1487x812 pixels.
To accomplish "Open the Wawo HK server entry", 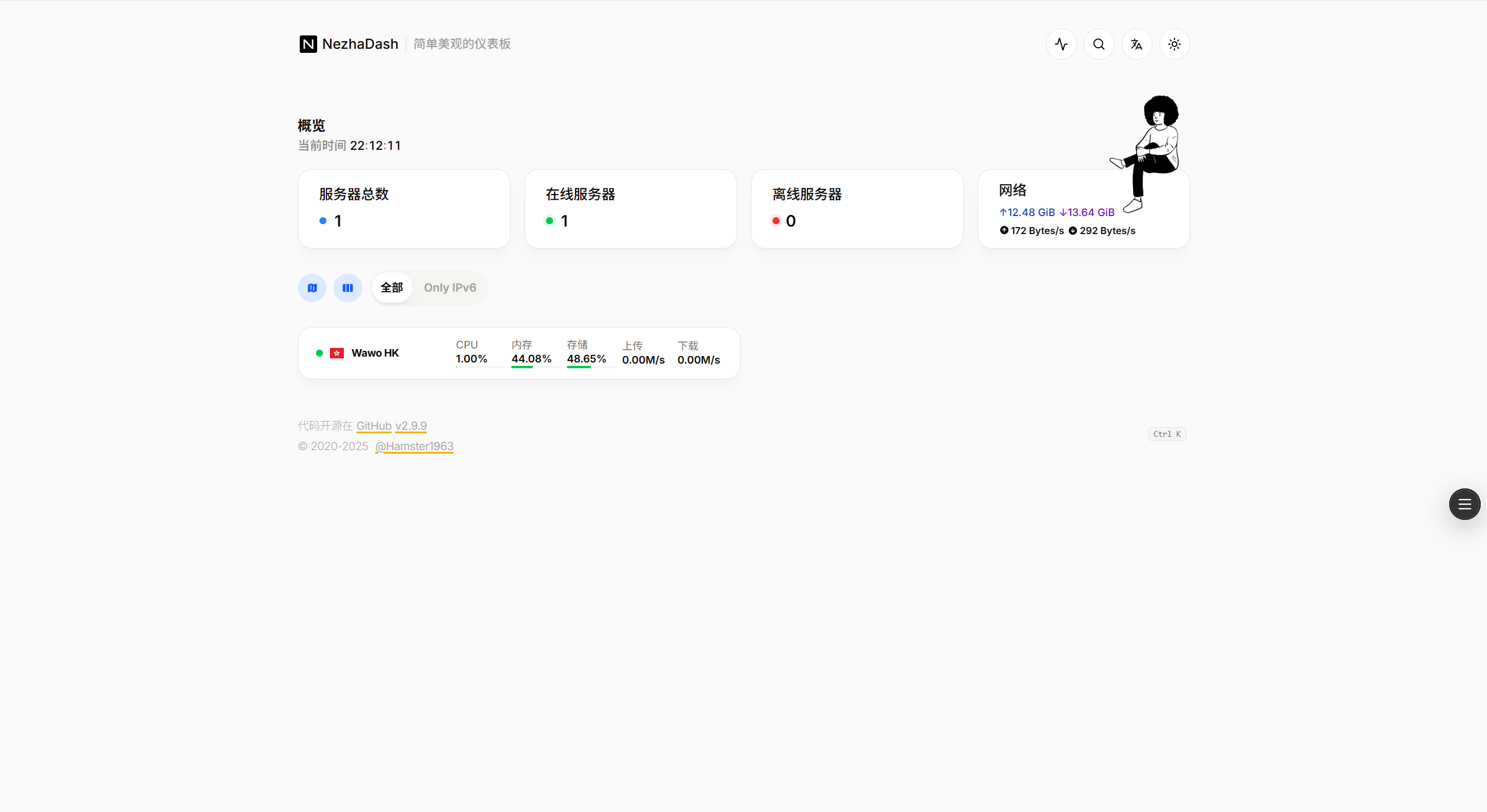I will pos(375,353).
